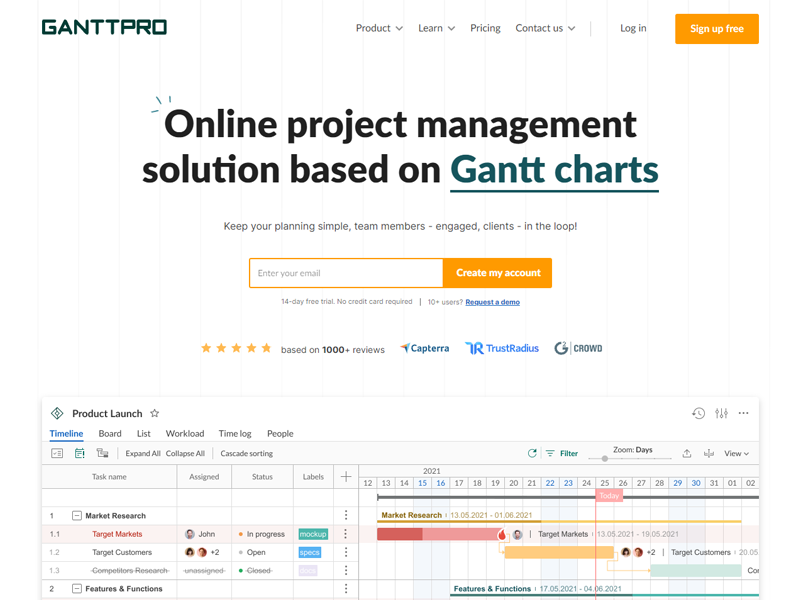Click John's avatar in Assigned column

pyautogui.click(x=190, y=534)
